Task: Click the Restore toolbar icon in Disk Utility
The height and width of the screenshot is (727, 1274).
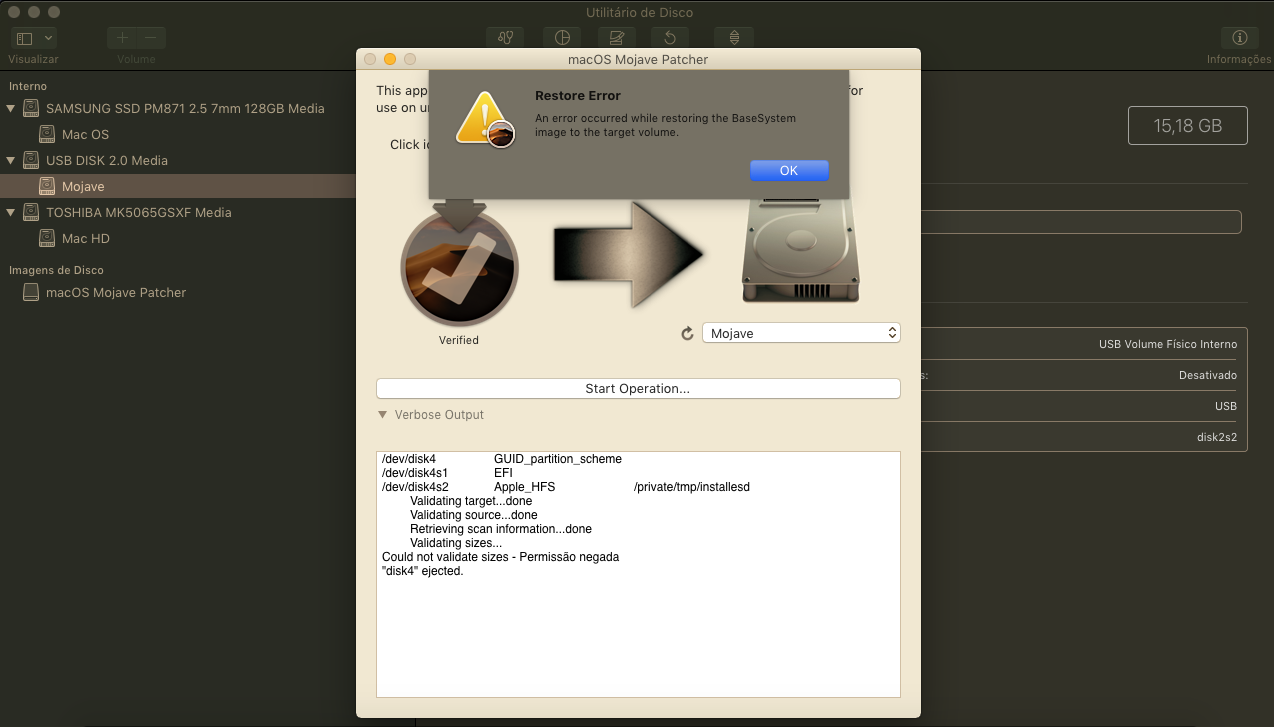Action: tap(670, 38)
